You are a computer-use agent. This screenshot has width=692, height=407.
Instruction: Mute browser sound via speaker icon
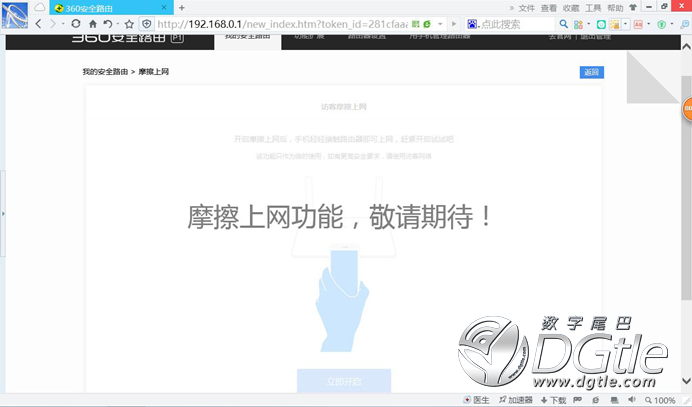632,399
